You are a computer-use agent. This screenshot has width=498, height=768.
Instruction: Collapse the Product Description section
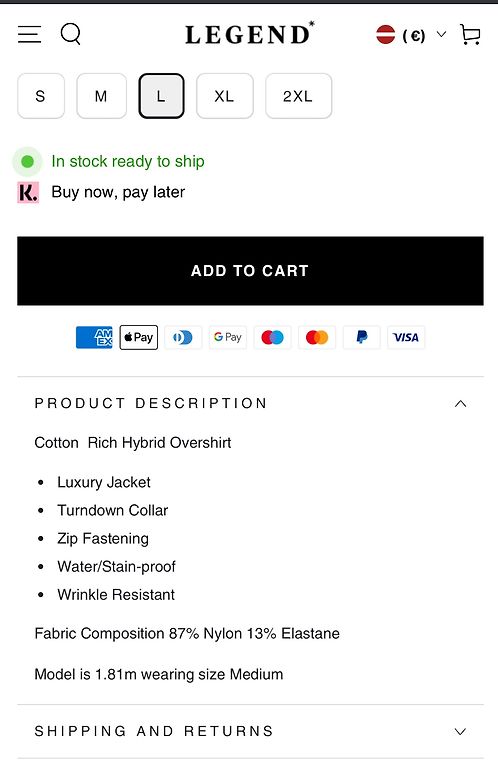(x=250, y=404)
